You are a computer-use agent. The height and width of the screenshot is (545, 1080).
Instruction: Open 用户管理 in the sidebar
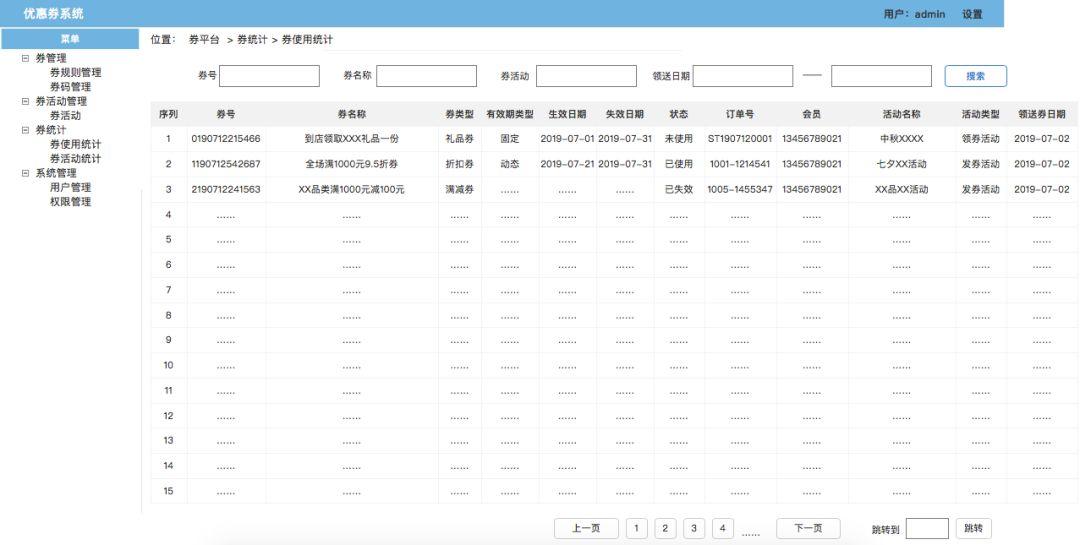click(x=70, y=187)
